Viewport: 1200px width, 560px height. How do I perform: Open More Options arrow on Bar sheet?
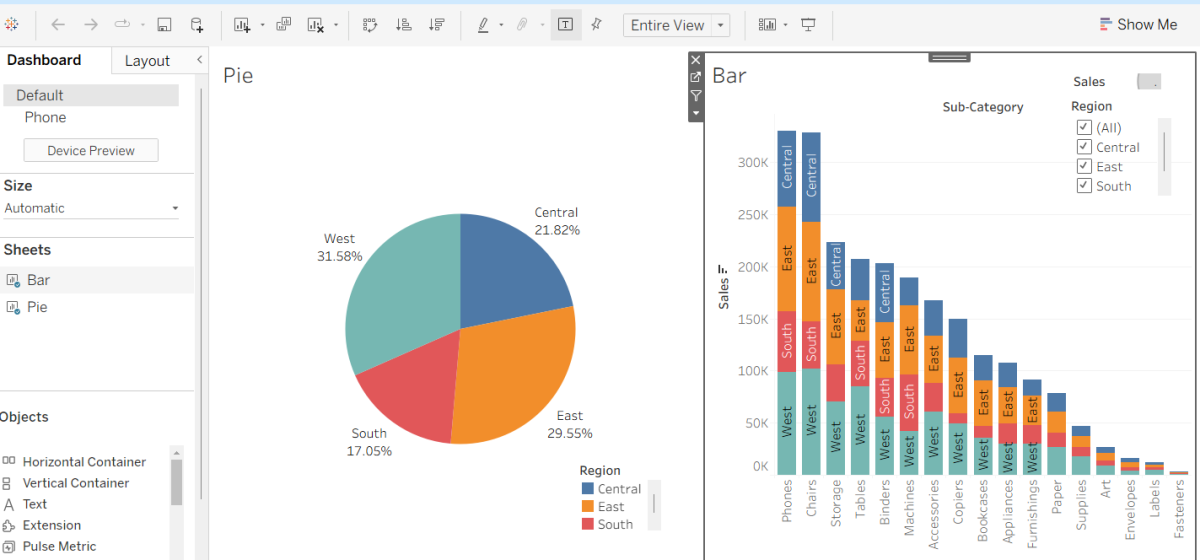(696, 113)
